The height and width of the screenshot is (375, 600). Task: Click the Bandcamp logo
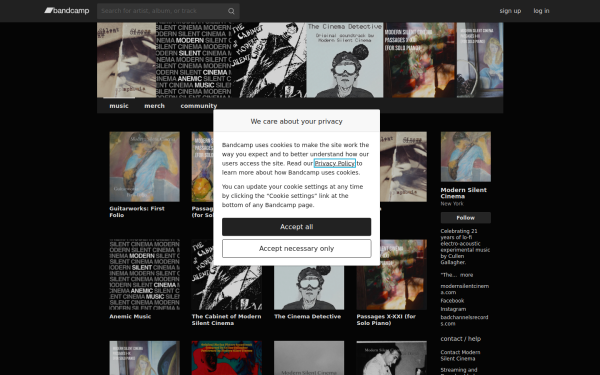tap(67, 11)
